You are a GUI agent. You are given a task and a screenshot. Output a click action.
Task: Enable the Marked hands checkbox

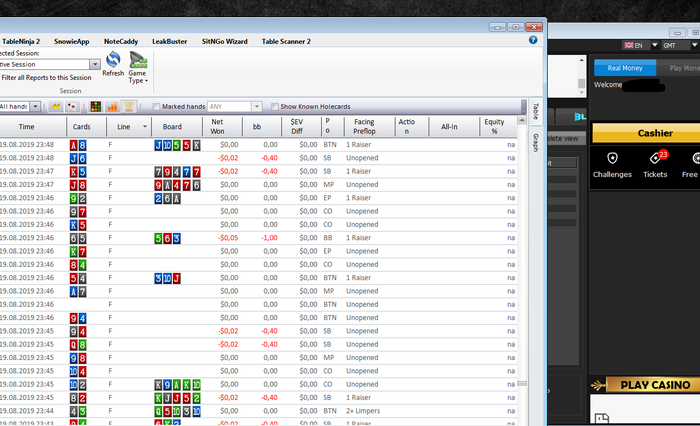click(156, 106)
